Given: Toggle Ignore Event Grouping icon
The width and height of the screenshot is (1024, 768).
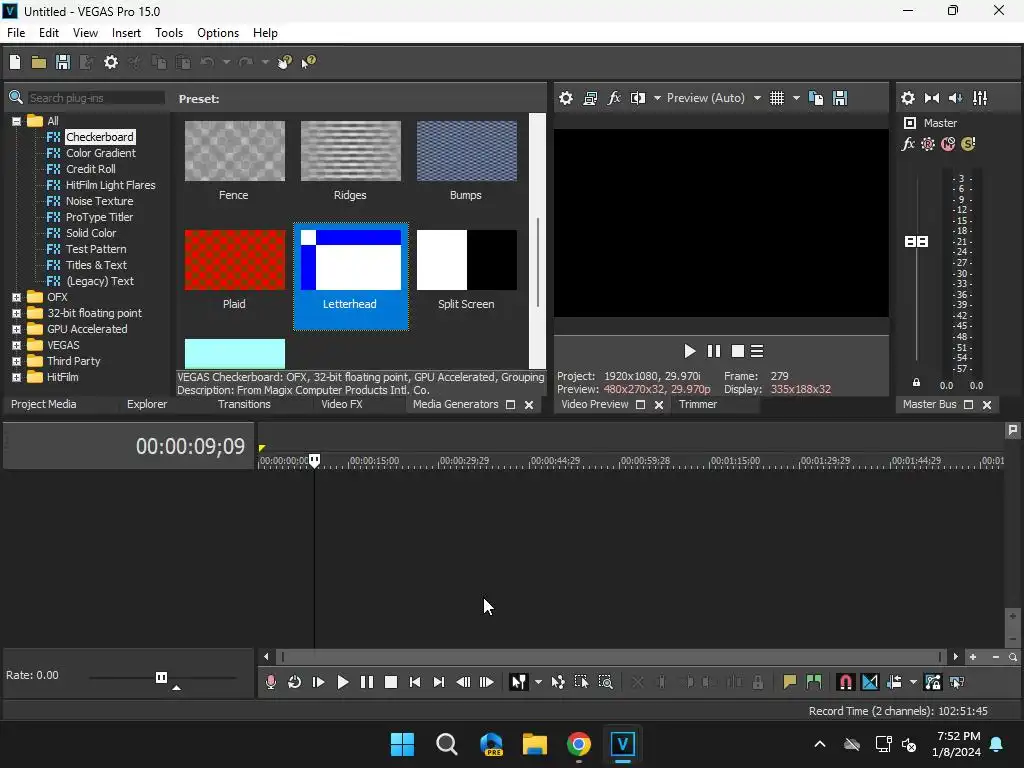Looking at the screenshot, I should [957, 682].
